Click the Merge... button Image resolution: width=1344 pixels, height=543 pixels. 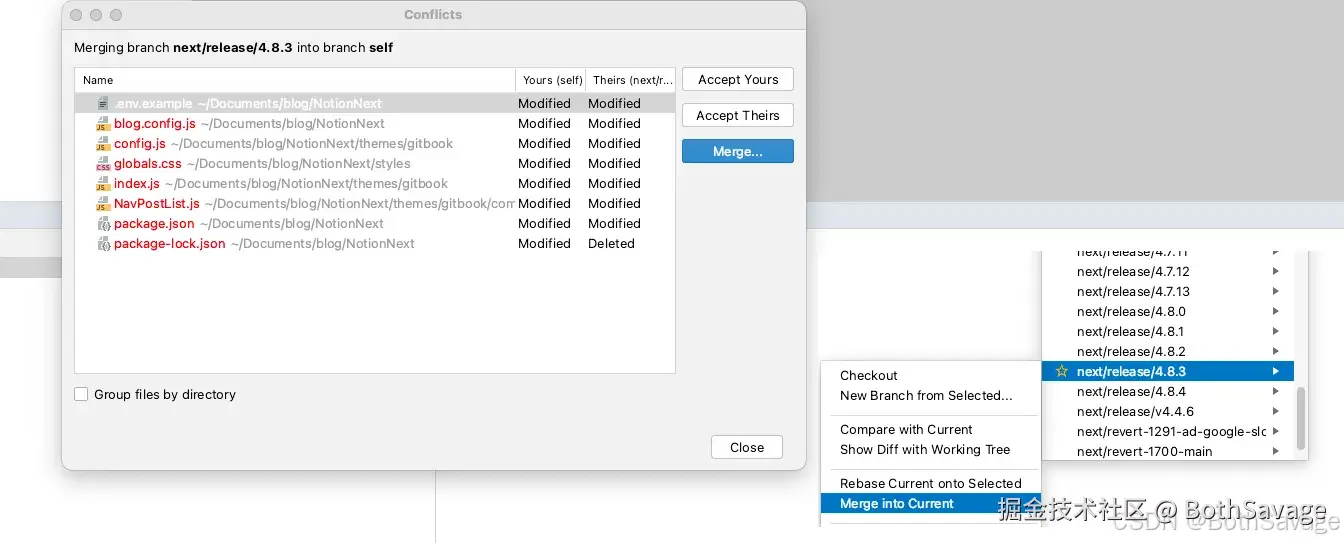(738, 151)
